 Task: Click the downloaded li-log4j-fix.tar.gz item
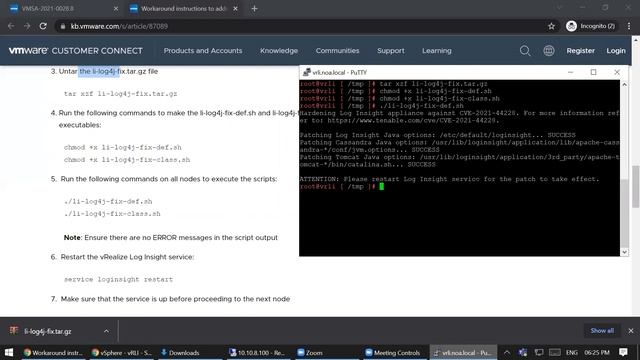click(48, 331)
